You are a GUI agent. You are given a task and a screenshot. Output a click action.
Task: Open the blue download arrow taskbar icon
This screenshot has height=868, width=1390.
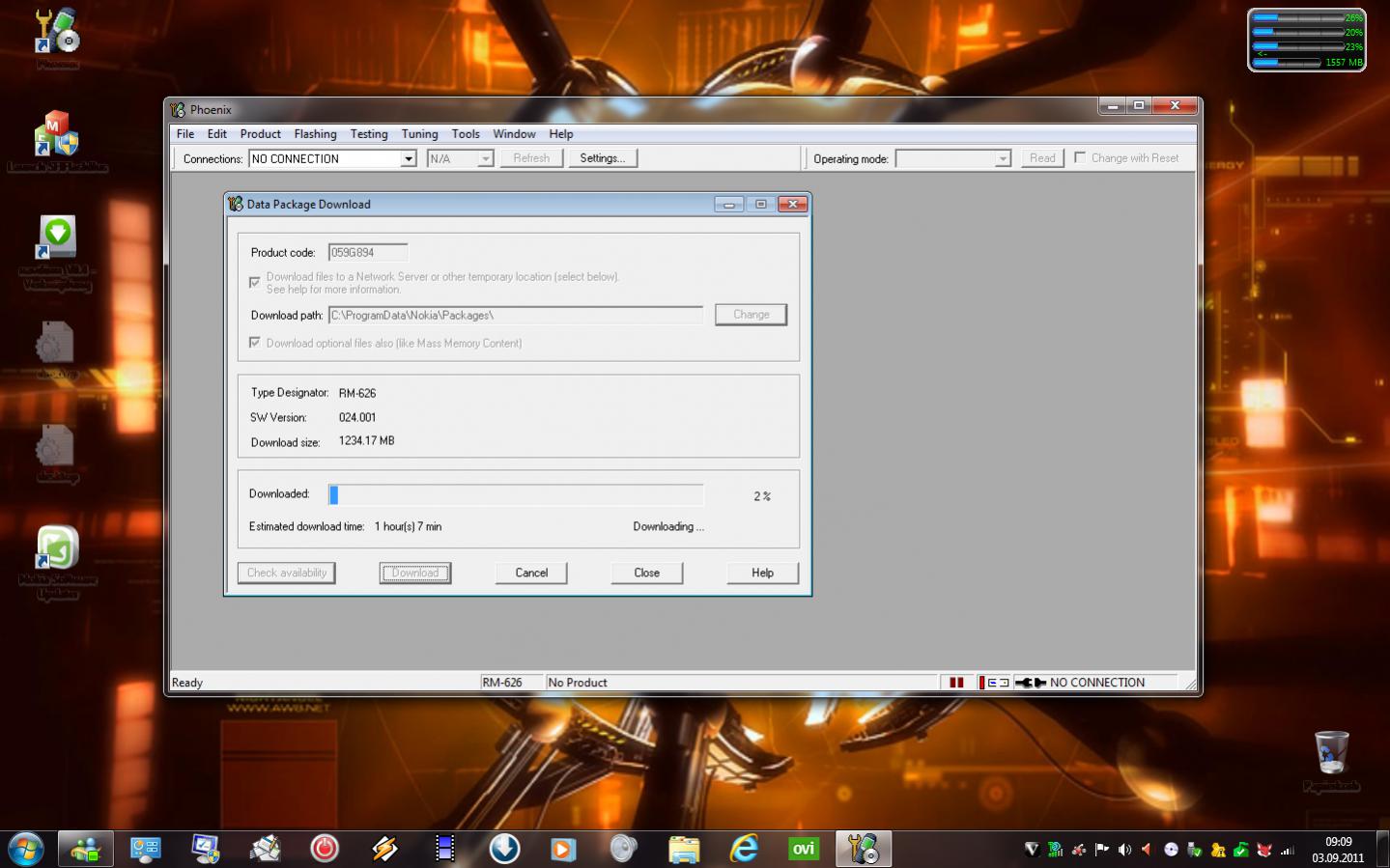point(504,849)
